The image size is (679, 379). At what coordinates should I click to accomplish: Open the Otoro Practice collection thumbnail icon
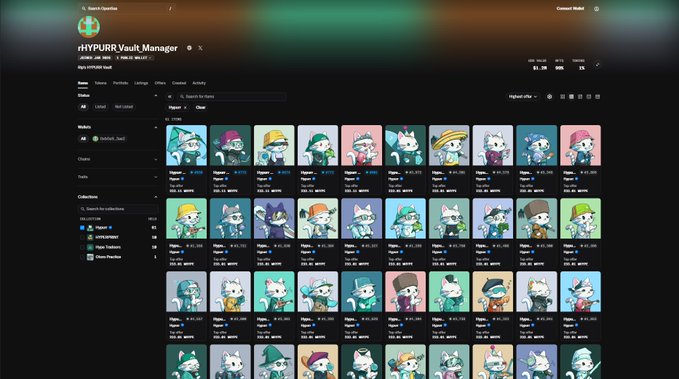pyautogui.click(x=90, y=257)
